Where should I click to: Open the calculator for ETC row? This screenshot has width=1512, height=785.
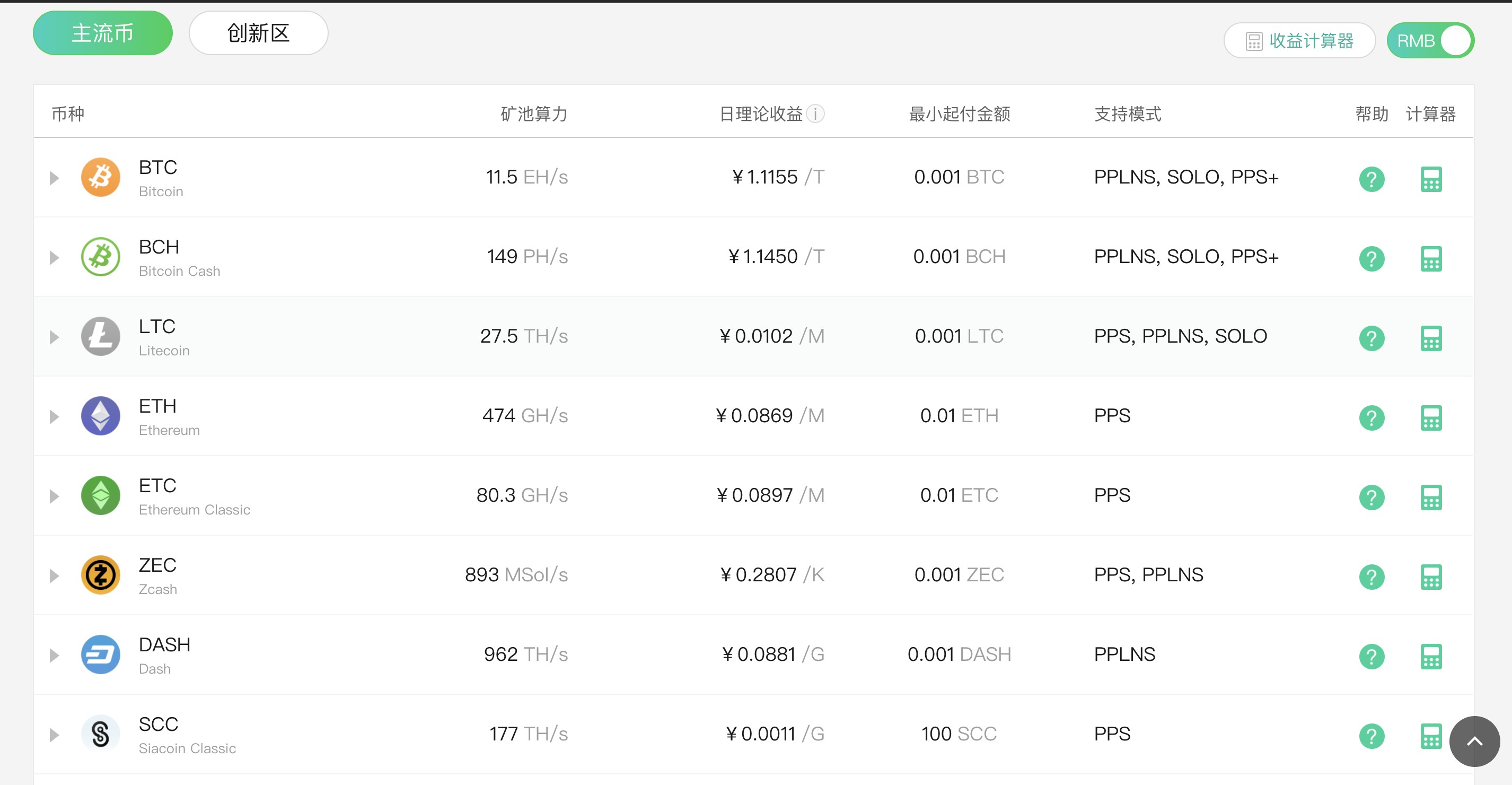click(x=1430, y=498)
